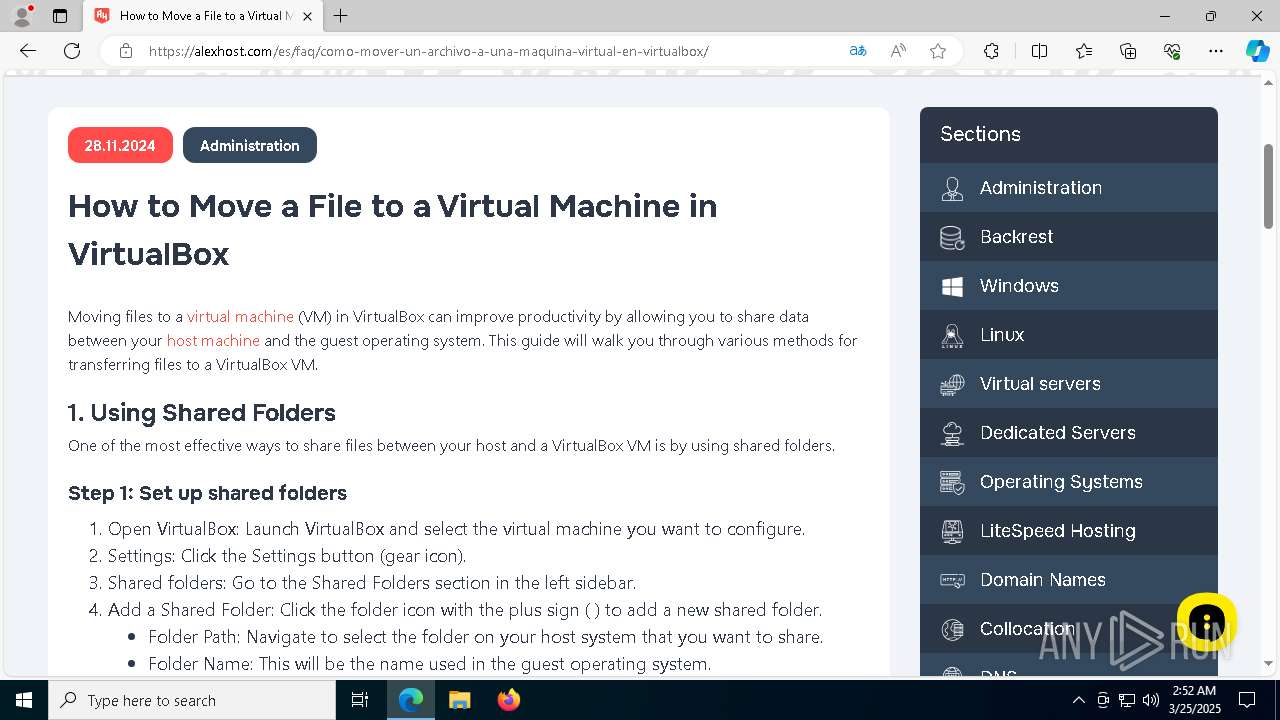Open Browser essentials heart icon
Image resolution: width=1280 pixels, height=720 pixels.
pos(1173,51)
